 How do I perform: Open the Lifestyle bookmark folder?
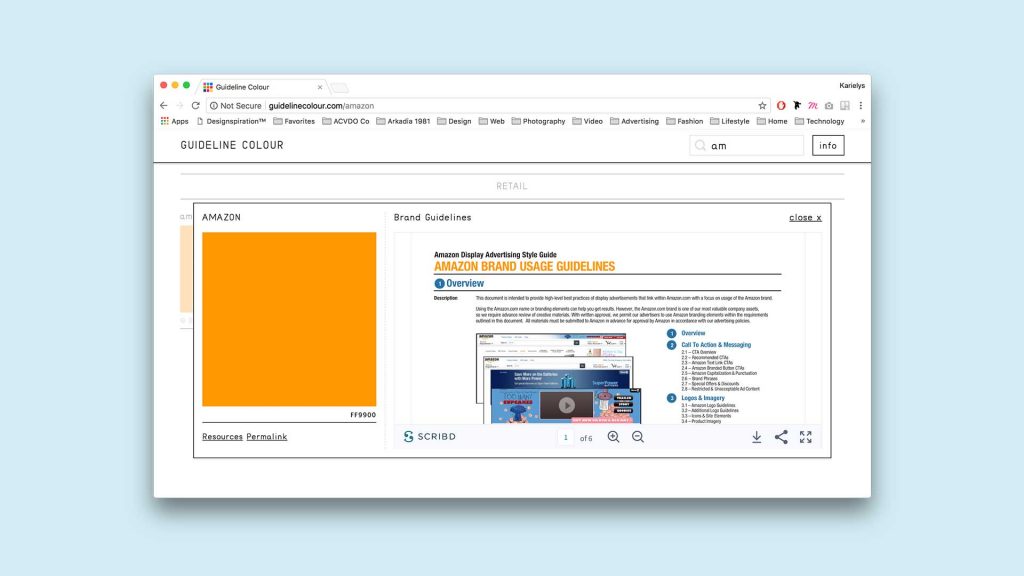pos(729,121)
